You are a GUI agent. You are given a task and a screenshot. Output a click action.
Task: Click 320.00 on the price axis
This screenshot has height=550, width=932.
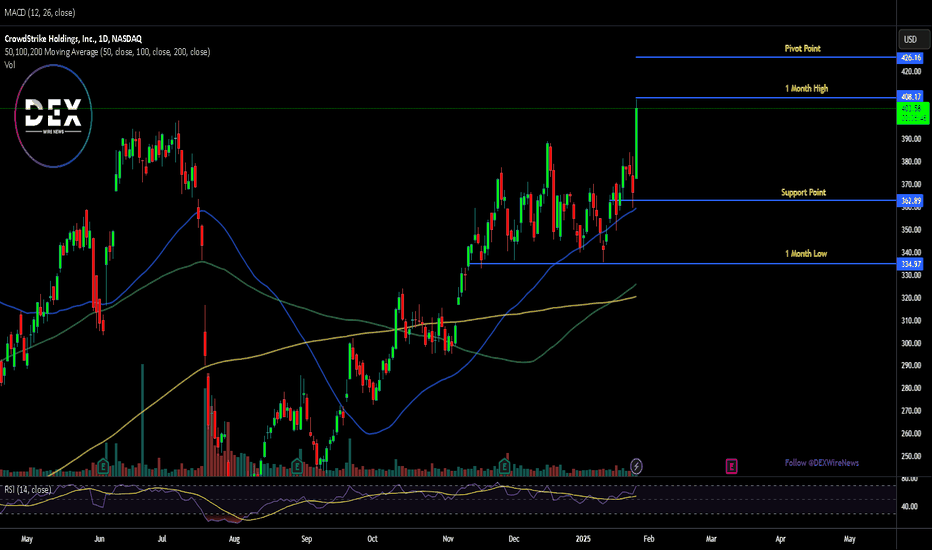(911, 298)
